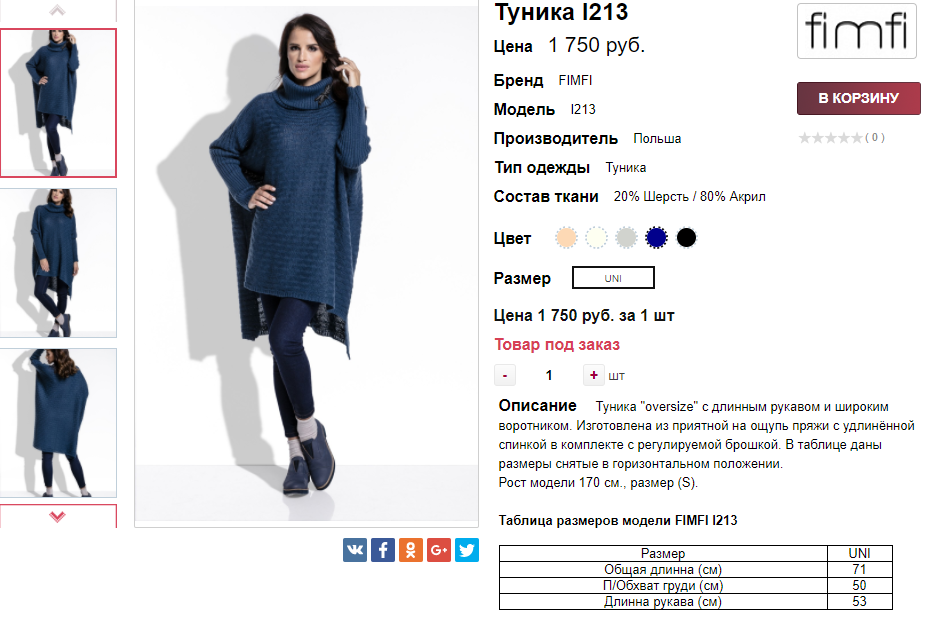Choose the cream white color swatch

(x=596, y=238)
